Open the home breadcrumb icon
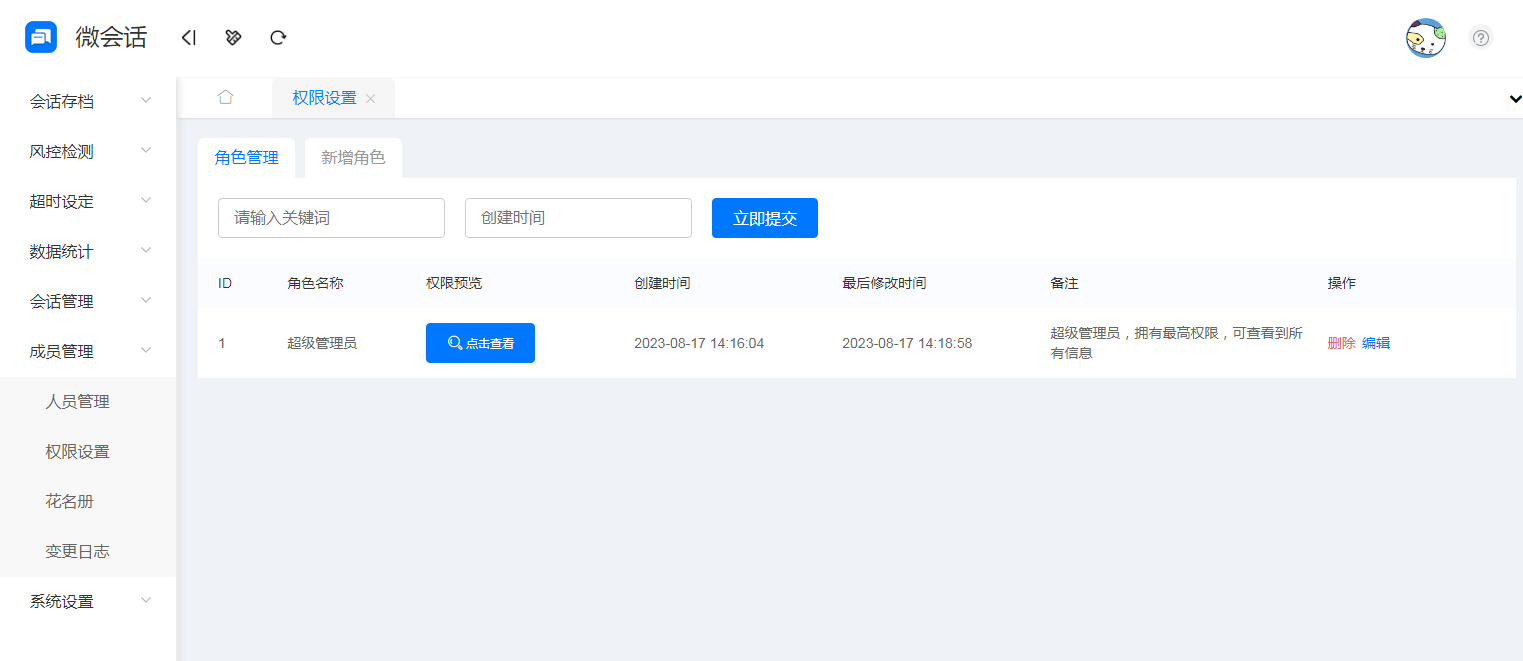Viewport: 1523px width, 661px height. click(x=225, y=97)
